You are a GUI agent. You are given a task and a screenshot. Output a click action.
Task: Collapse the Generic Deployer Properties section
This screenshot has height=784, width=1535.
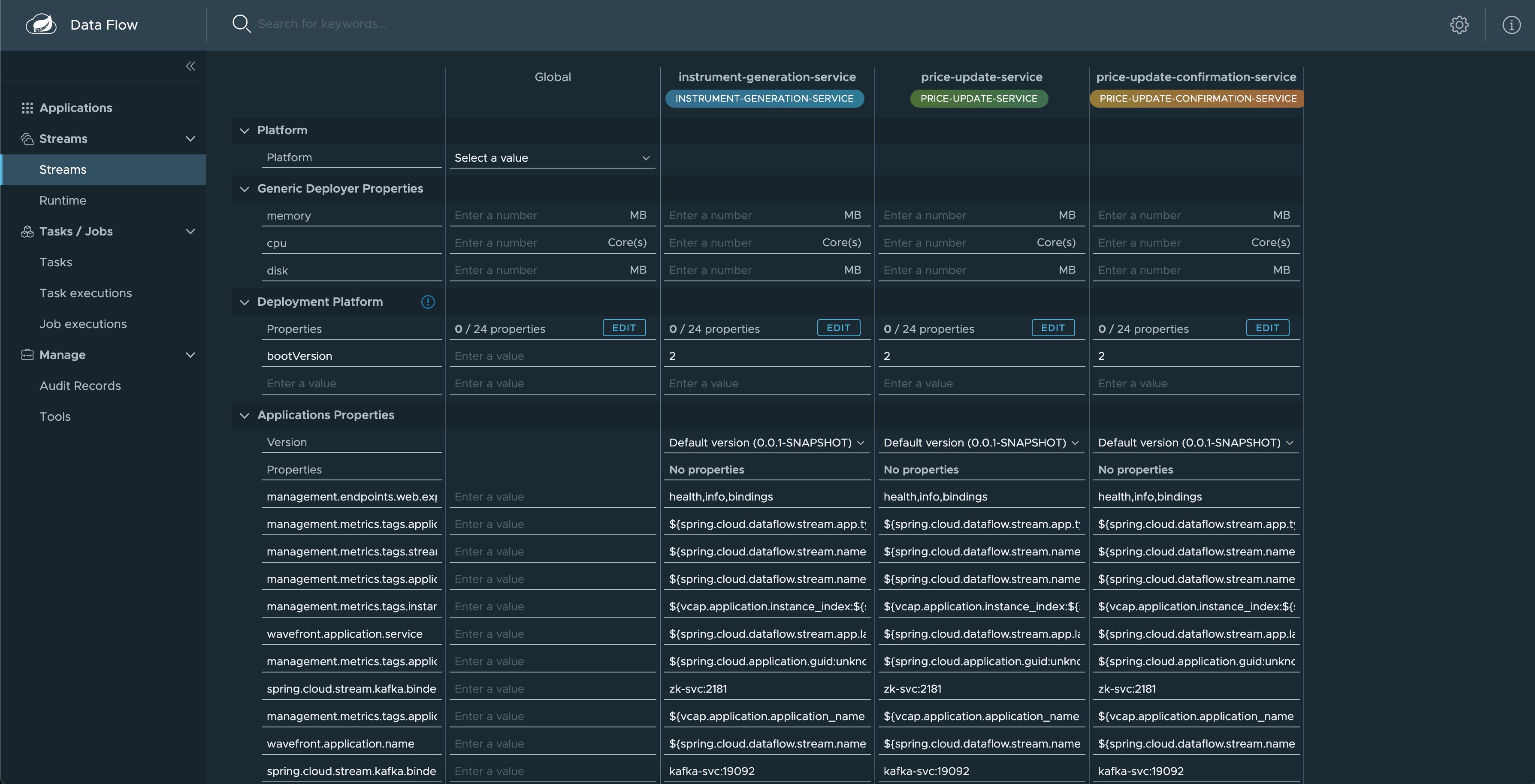tap(244, 189)
